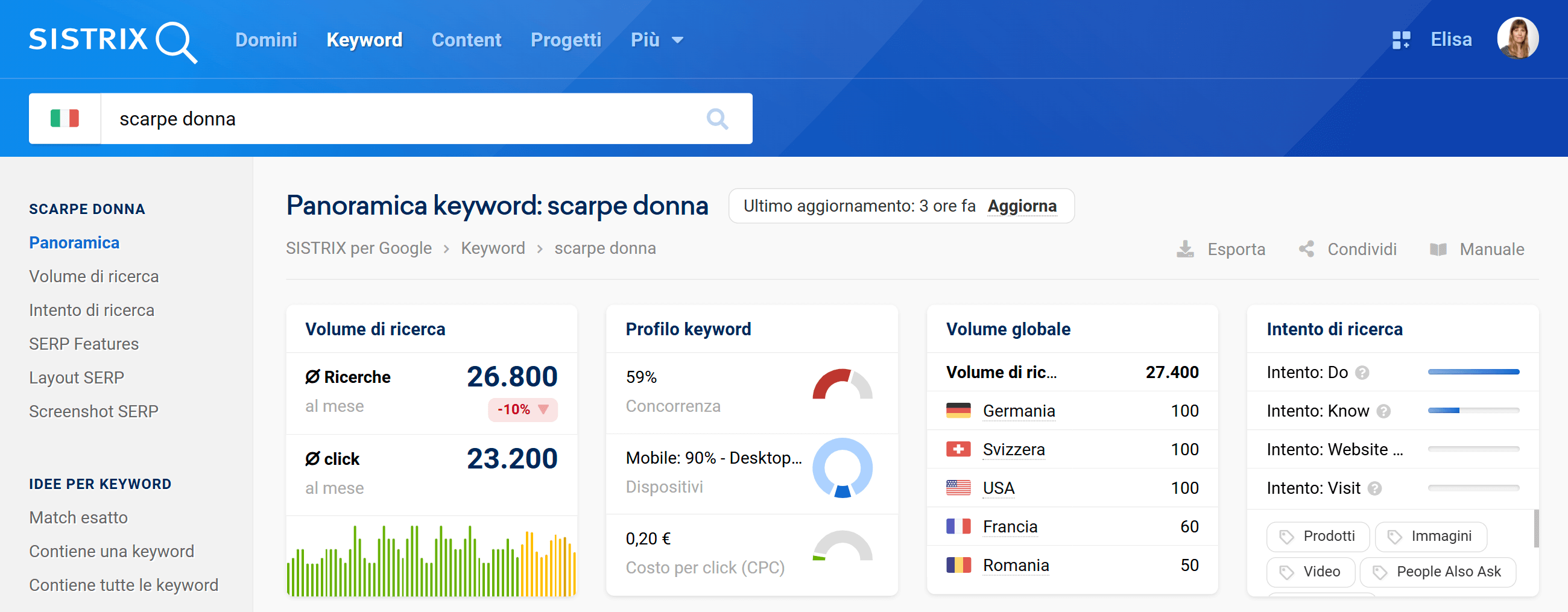Open Intento di ricerca in sidebar
This screenshot has width=1568, height=612.
pos(91,311)
